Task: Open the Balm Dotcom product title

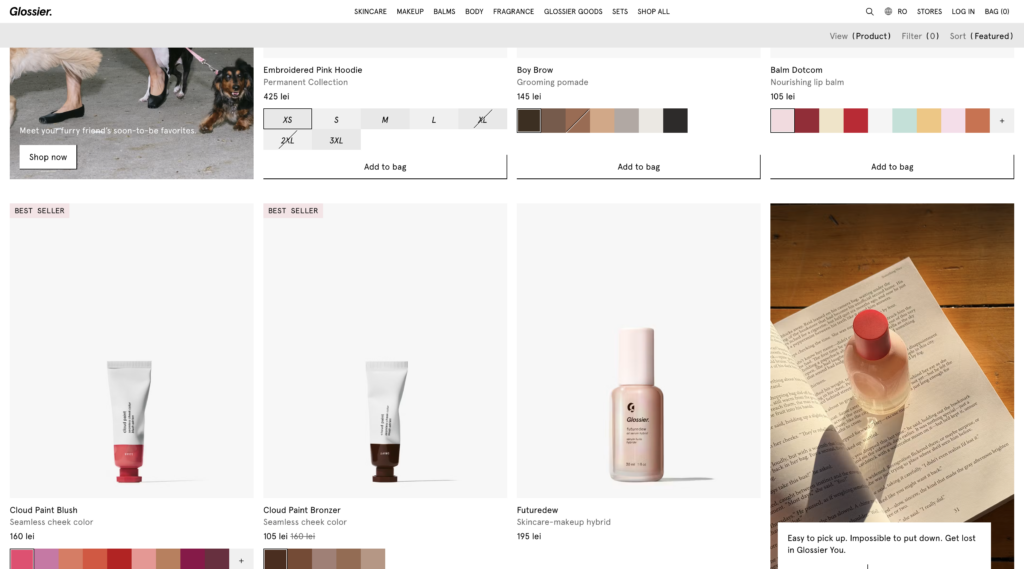Action: [796, 70]
